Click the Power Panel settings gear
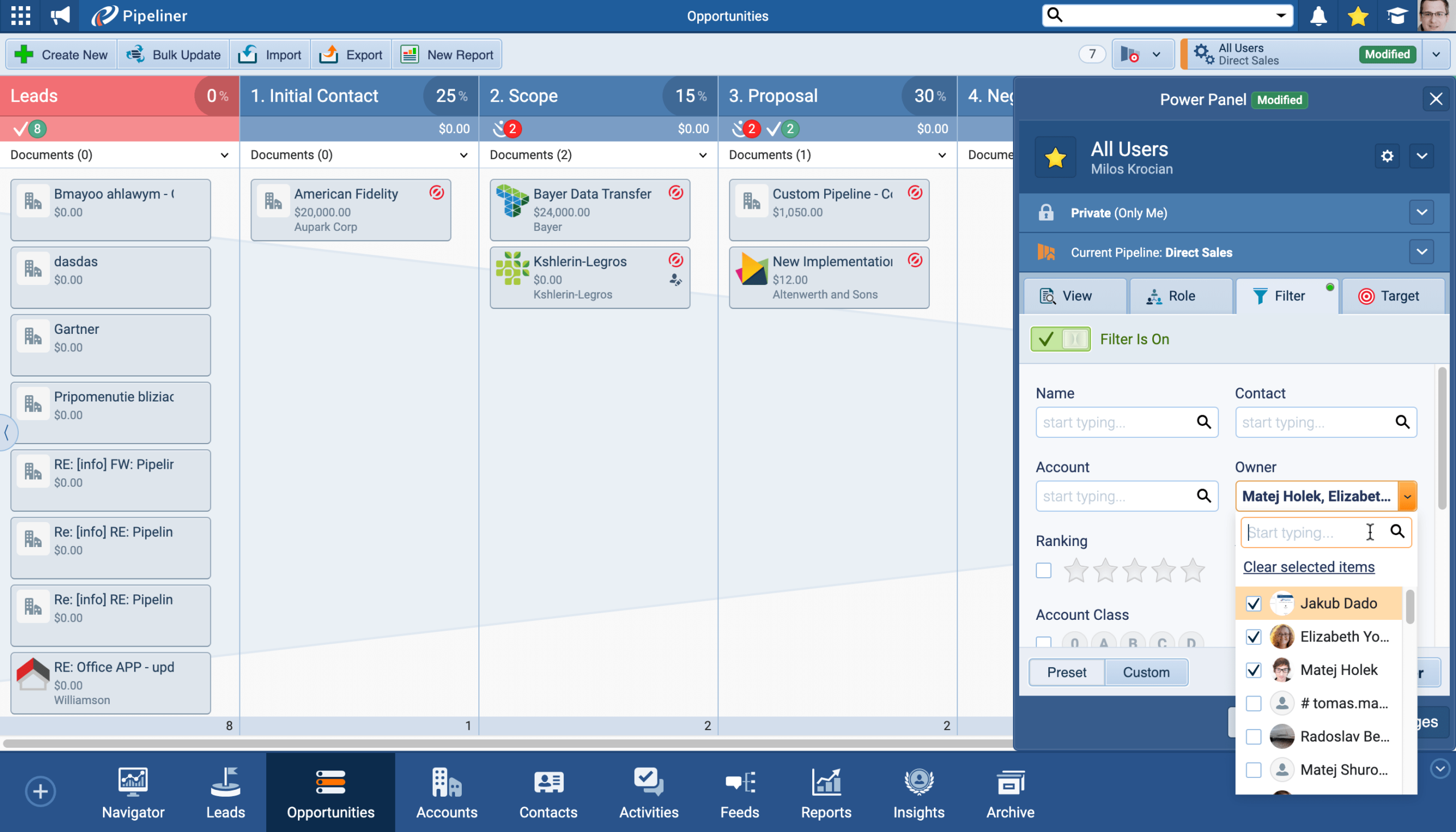 tap(1387, 156)
